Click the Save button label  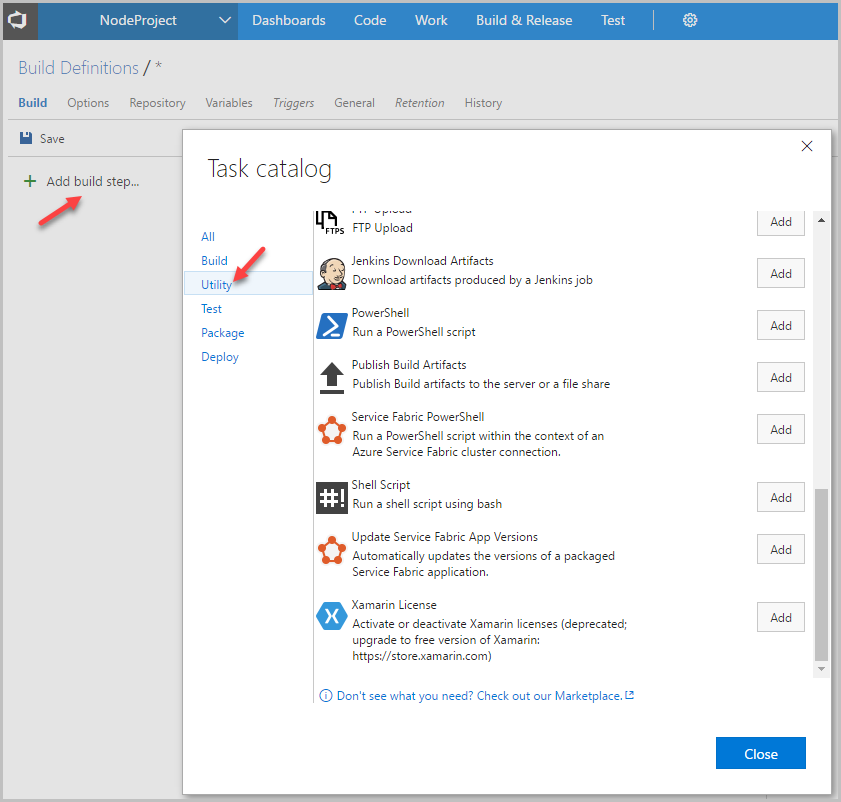tap(52, 139)
